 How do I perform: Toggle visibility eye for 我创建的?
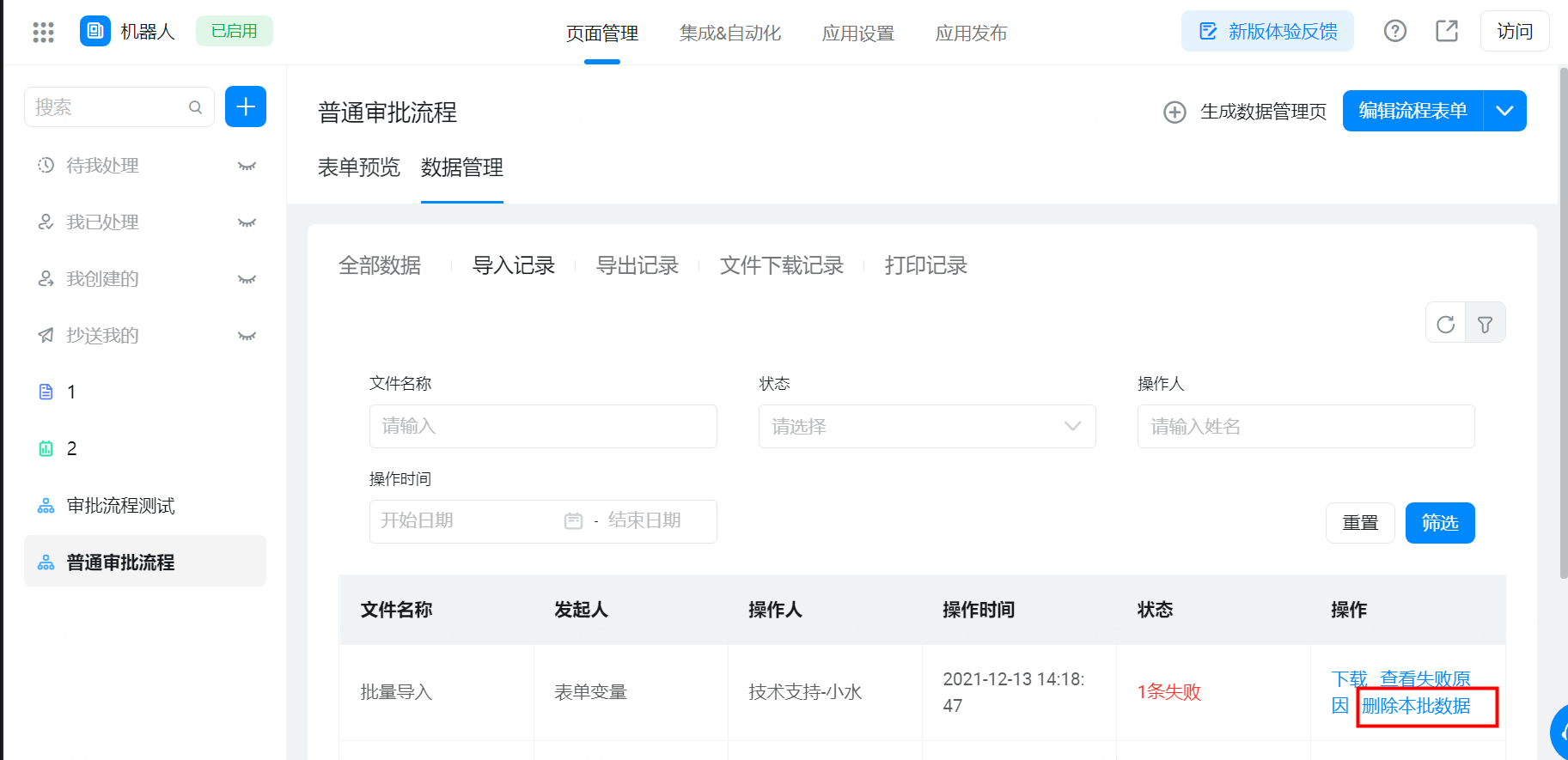point(247,279)
